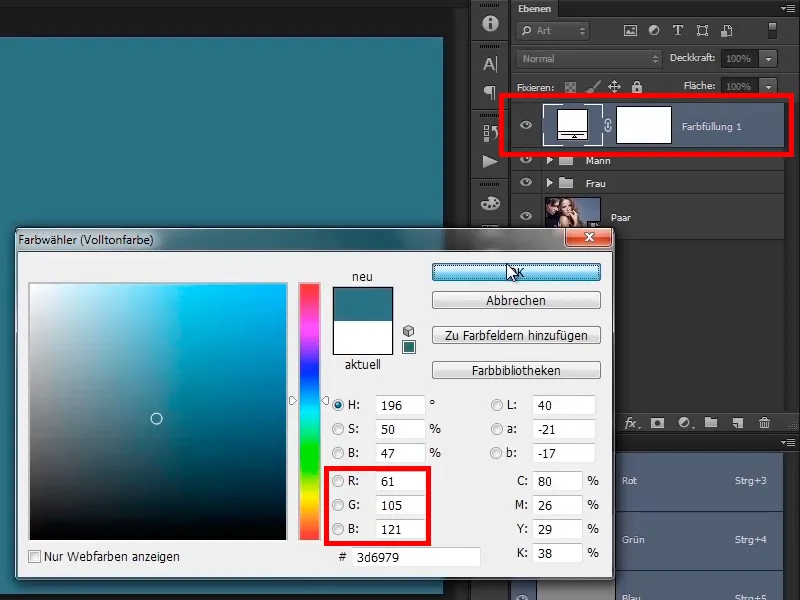Open the Normal blend mode dropdown
Image resolution: width=800 pixels, height=600 pixels.
coord(589,59)
